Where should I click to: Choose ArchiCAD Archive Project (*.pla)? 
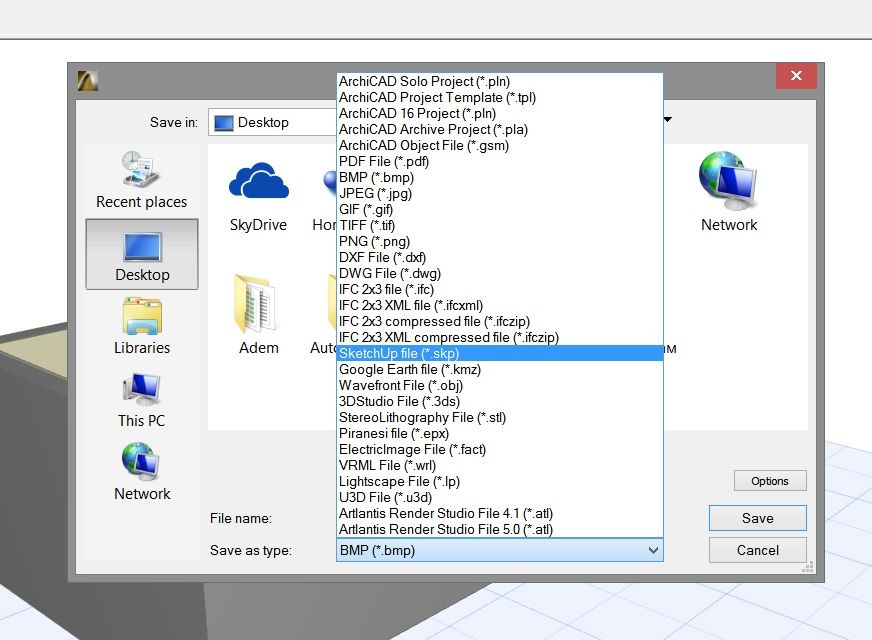pos(500,130)
